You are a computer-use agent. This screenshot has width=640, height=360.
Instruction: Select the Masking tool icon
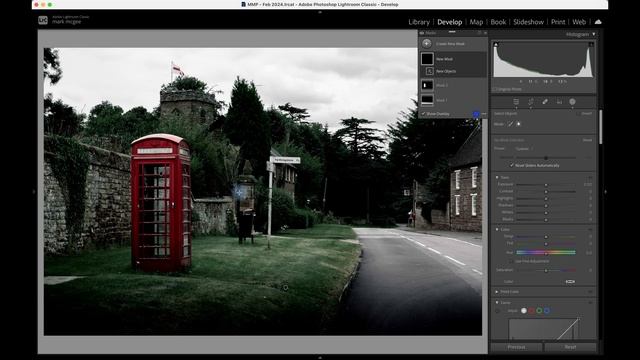click(572, 102)
